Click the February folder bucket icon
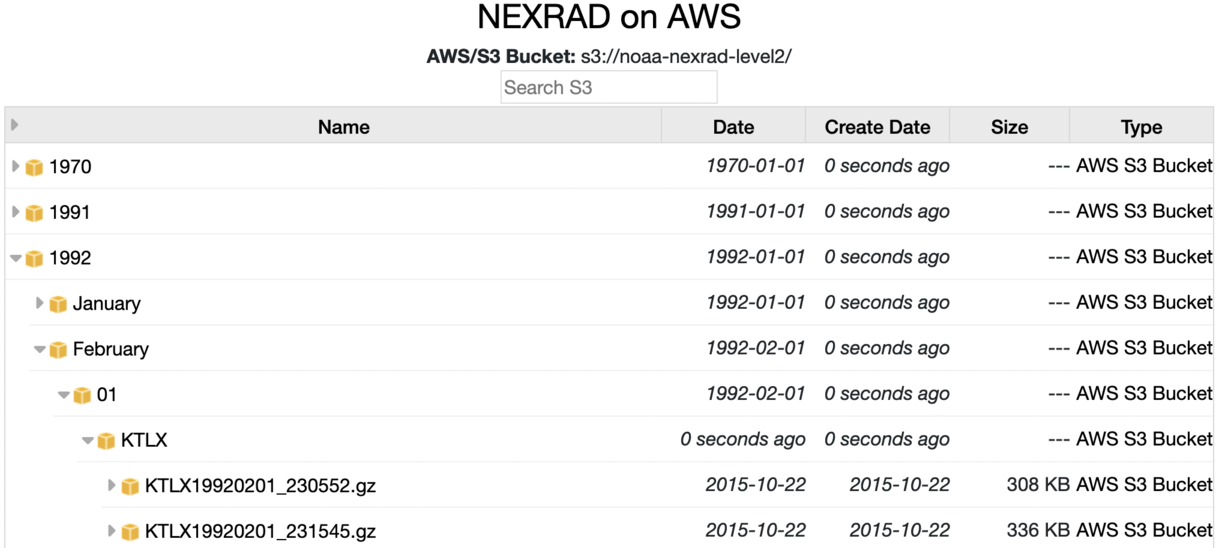1222x548 pixels. (x=58, y=349)
